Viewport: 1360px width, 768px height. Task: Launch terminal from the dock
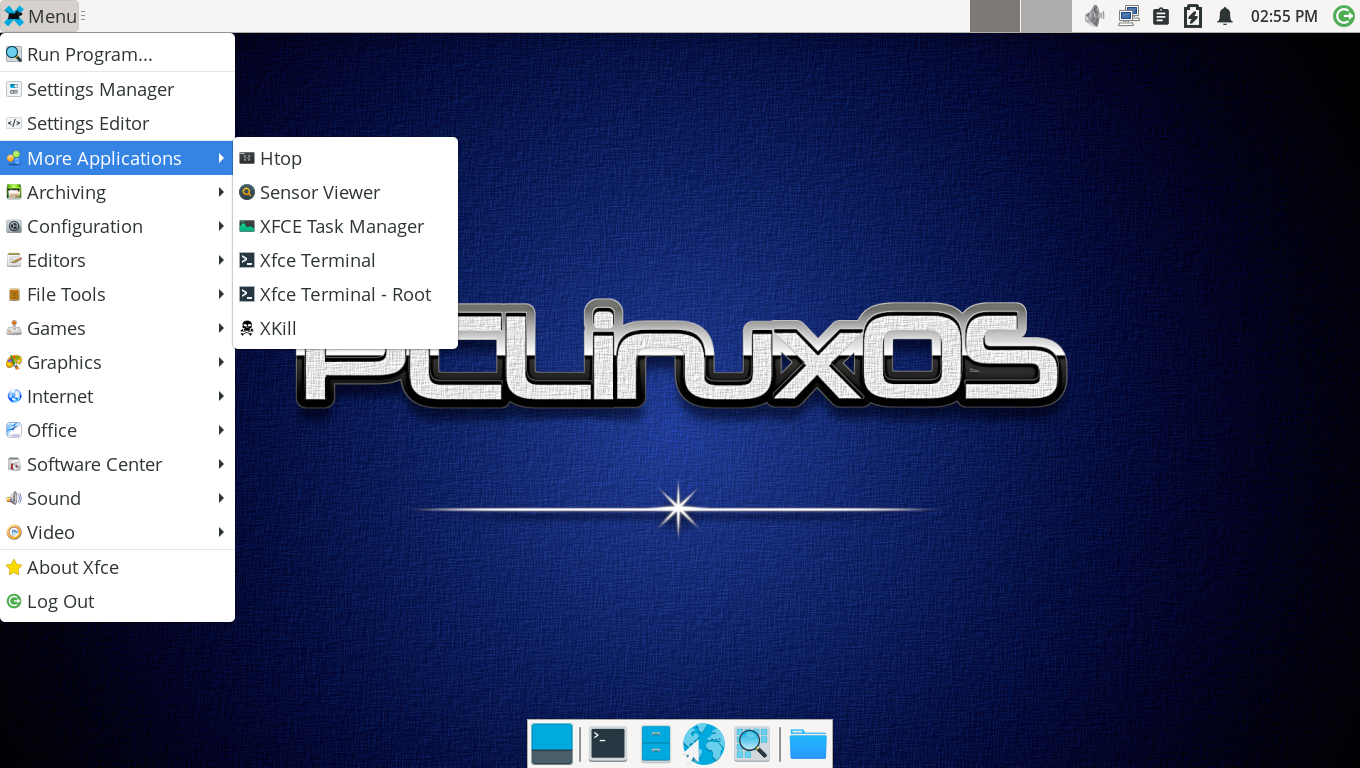point(608,744)
